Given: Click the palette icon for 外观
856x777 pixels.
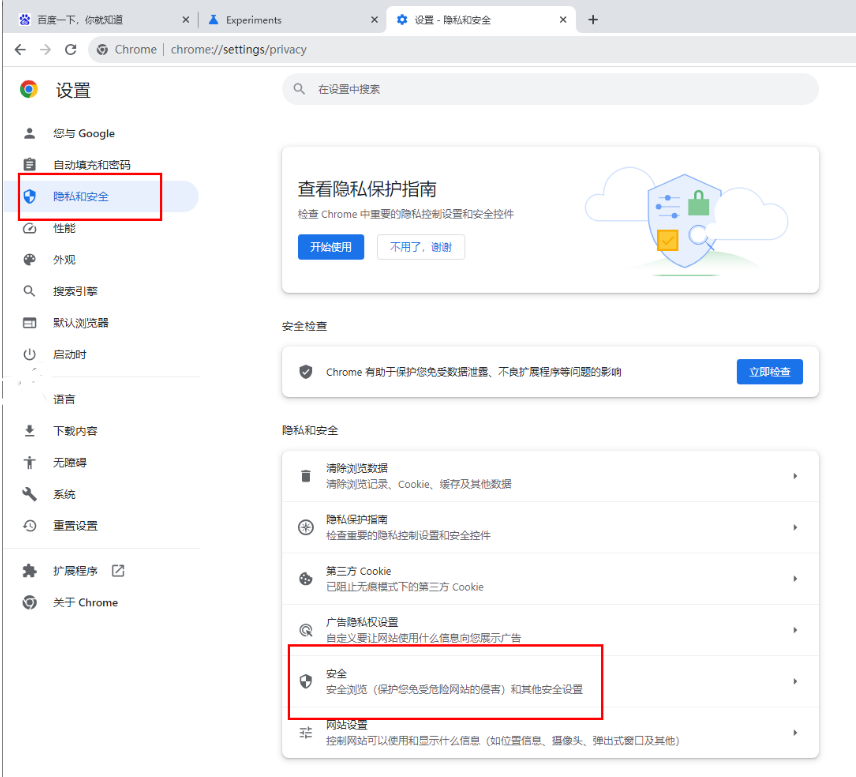Looking at the screenshot, I should pos(29,259).
